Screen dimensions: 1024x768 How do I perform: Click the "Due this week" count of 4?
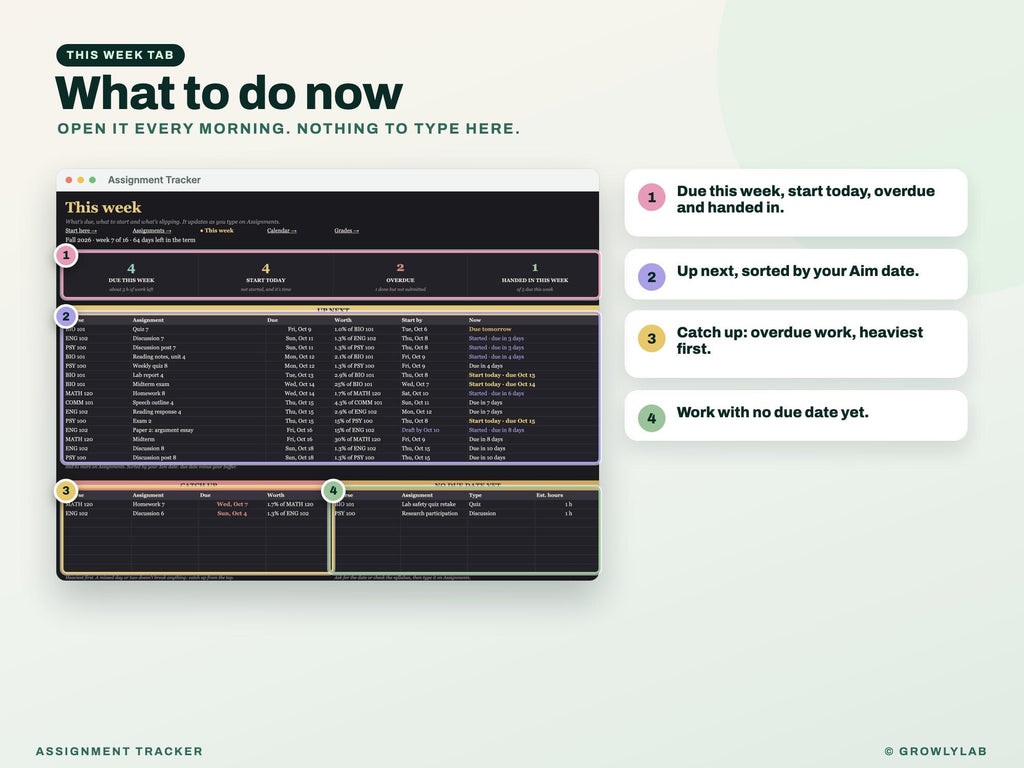tap(131, 268)
